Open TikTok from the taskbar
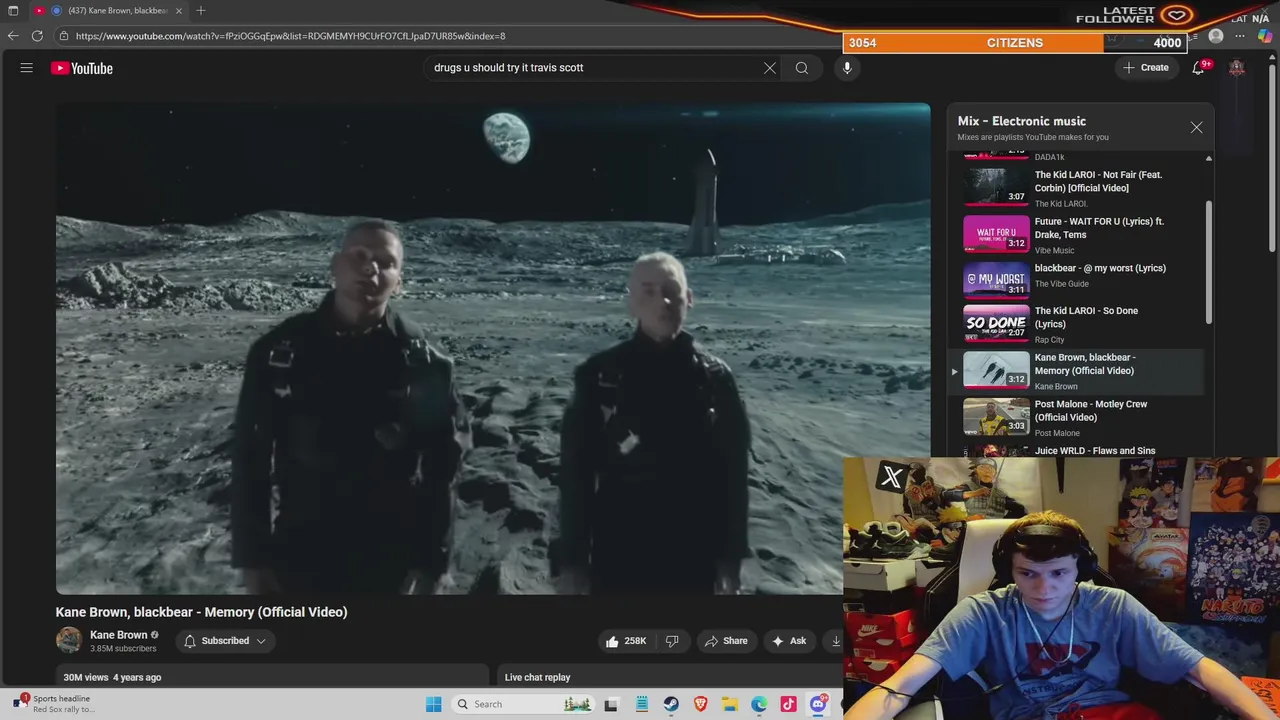 tap(788, 704)
